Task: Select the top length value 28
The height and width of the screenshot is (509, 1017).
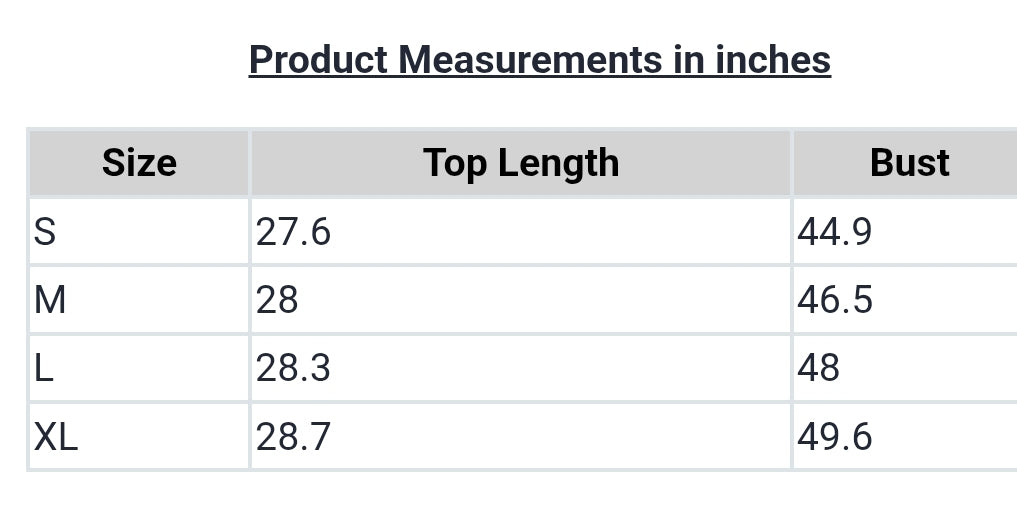Action: click(x=277, y=300)
